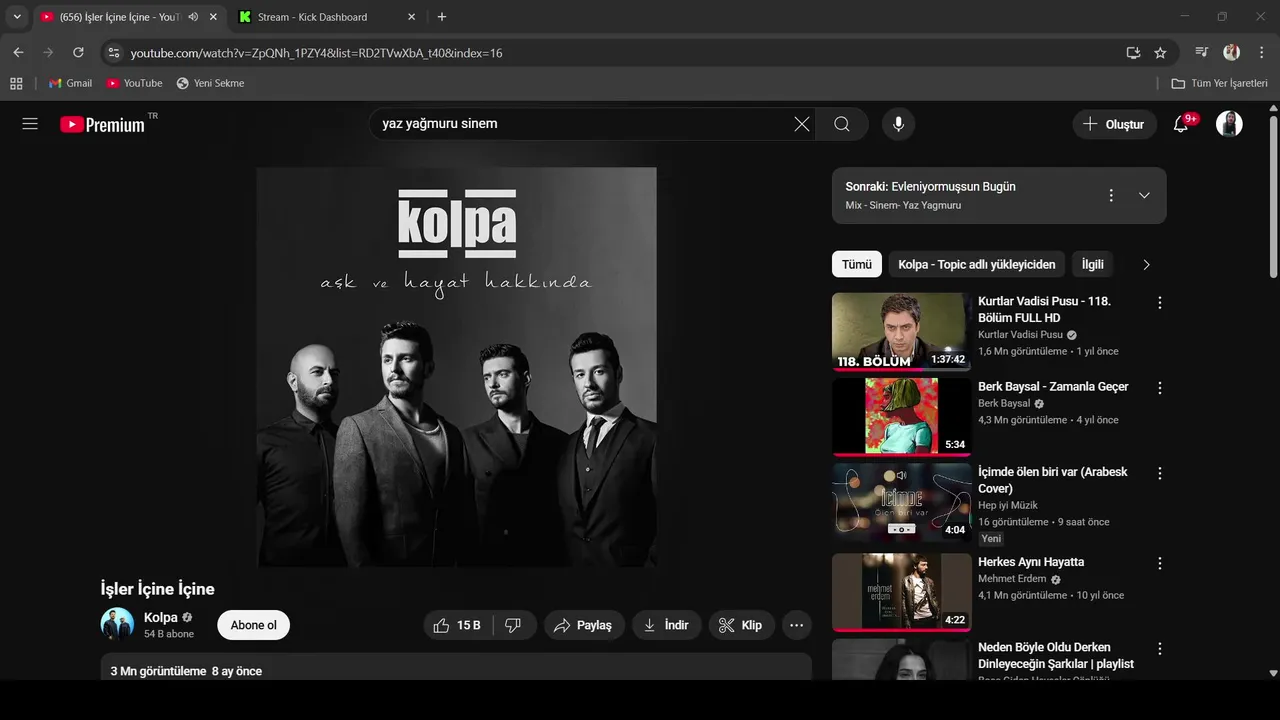1280x720 pixels.
Task: Play Kurtlar Vadisi Pusu 118. Bölüm thumbnail
Action: click(901, 331)
